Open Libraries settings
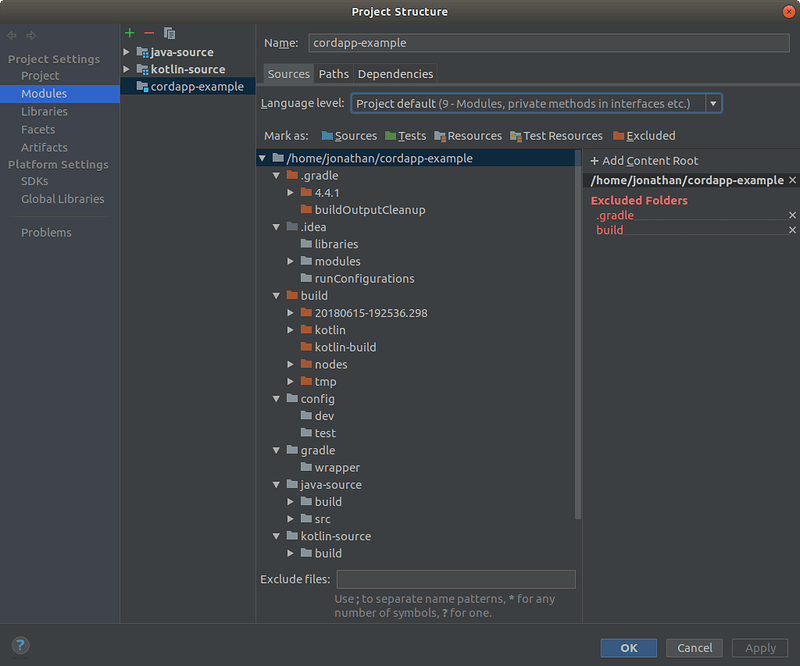The height and width of the screenshot is (666, 800). pyautogui.click(x=44, y=111)
